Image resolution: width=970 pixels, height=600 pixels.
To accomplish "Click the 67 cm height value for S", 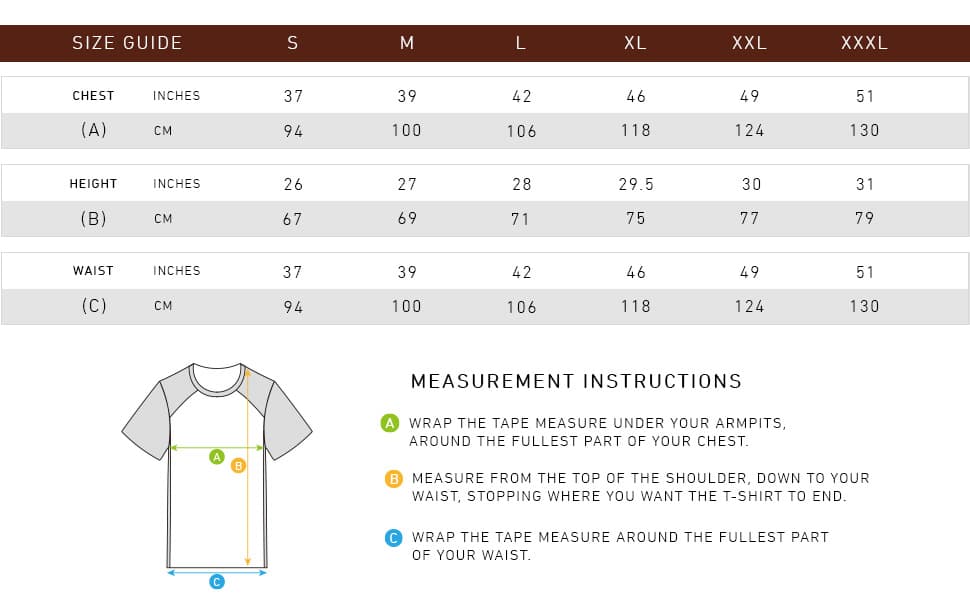I will pos(292,219).
